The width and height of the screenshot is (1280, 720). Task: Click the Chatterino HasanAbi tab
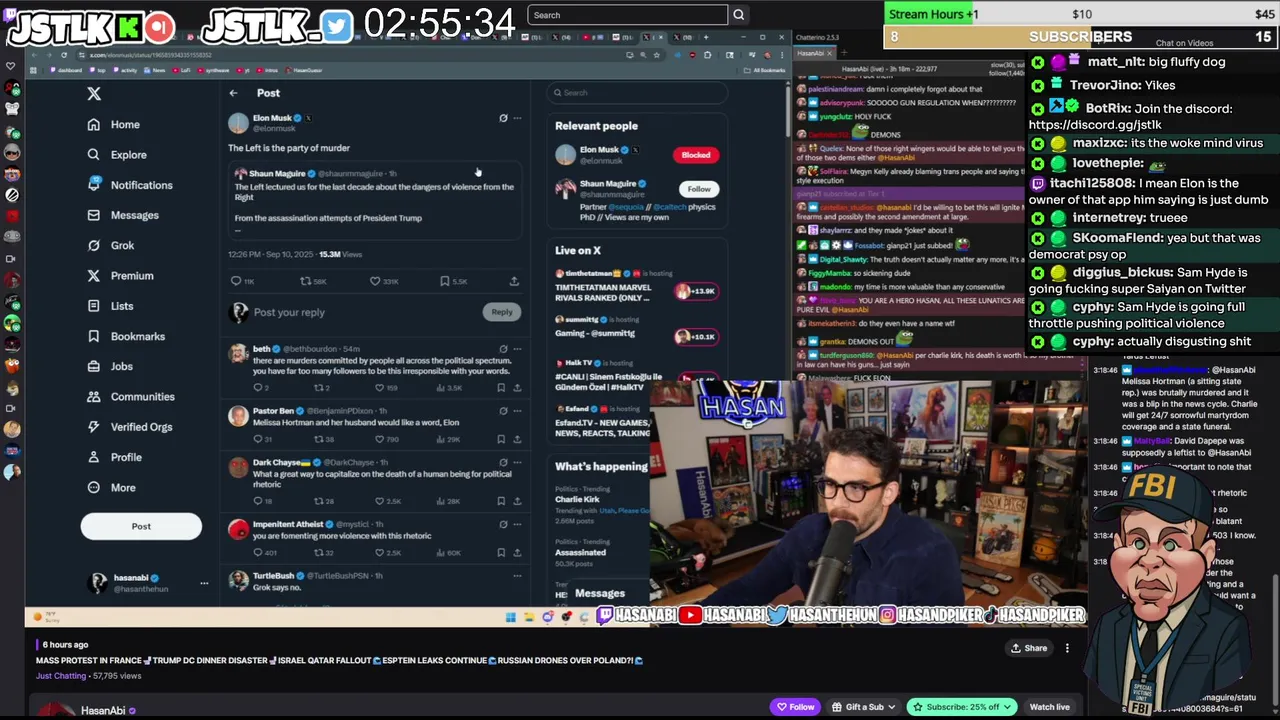812,53
